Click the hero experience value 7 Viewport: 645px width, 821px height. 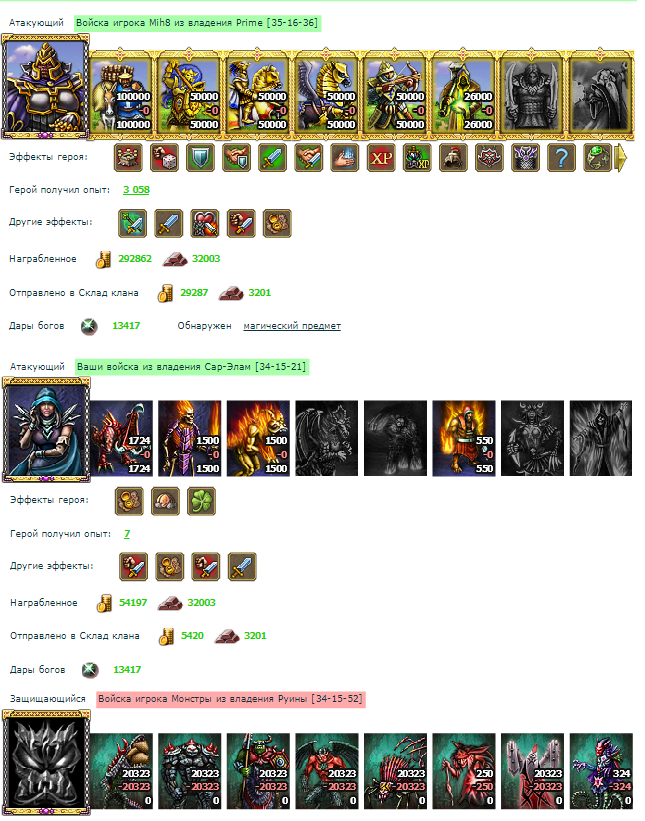(127, 534)
